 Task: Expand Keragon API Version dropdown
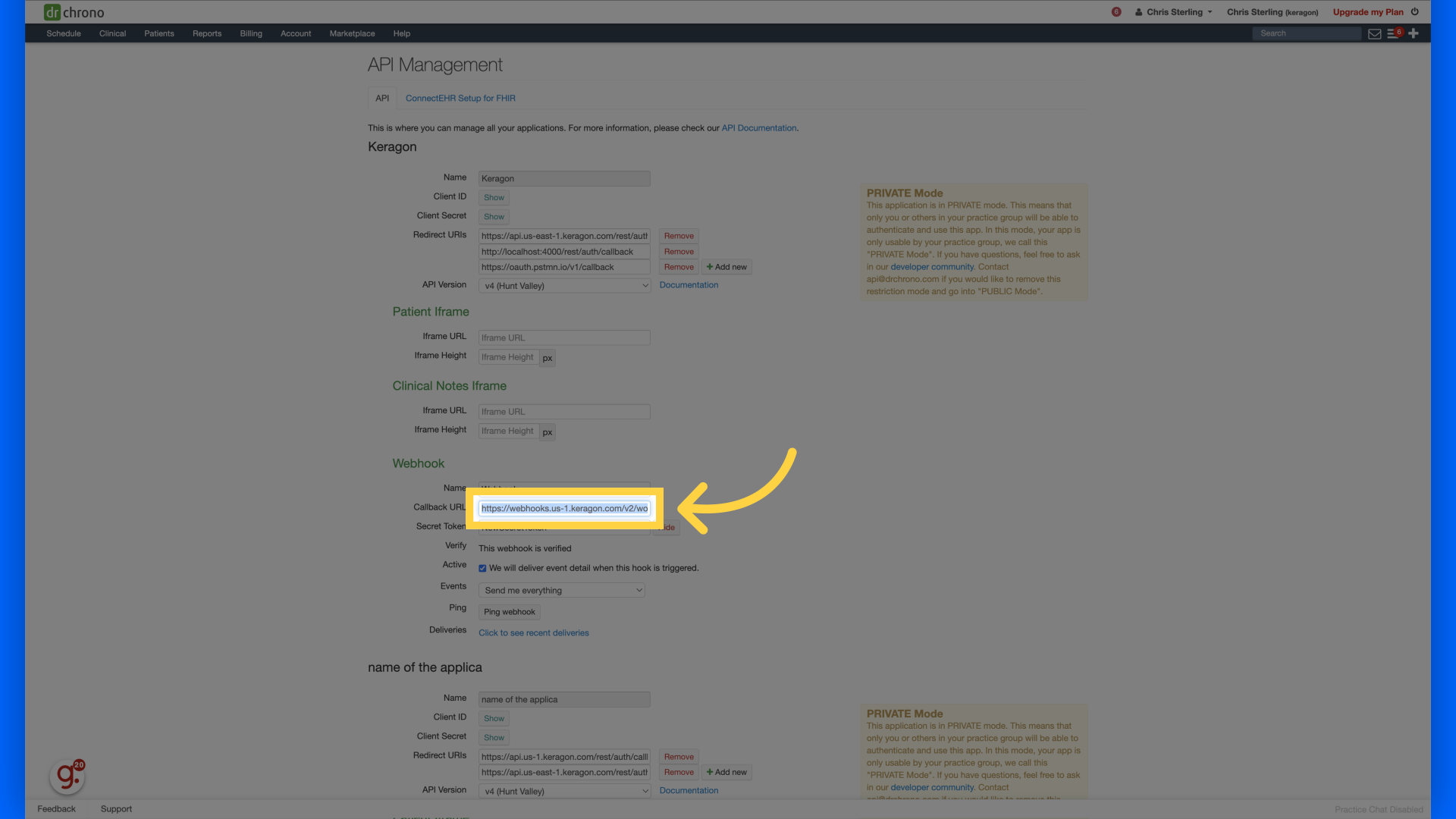pos(564,286)
